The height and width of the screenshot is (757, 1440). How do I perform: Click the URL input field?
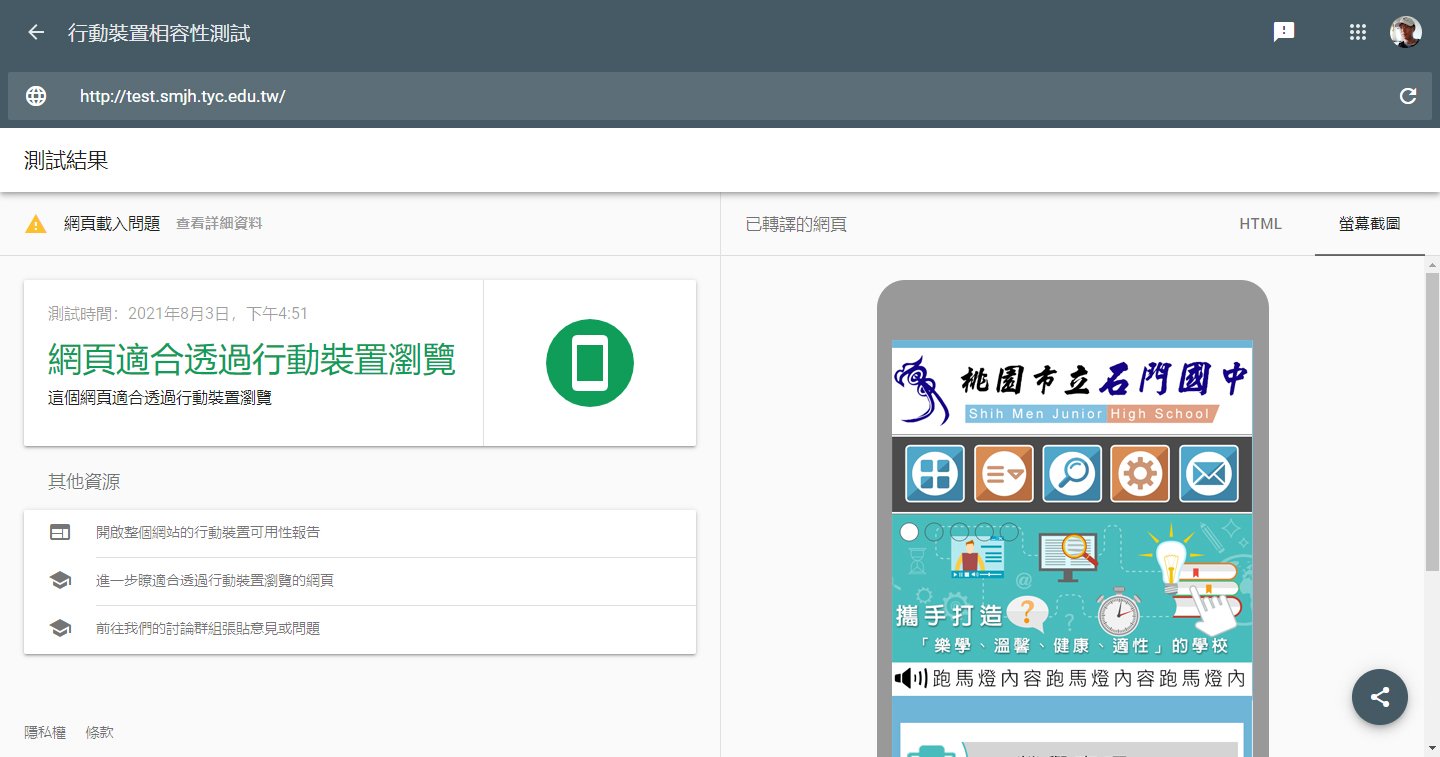click(700, 96)
